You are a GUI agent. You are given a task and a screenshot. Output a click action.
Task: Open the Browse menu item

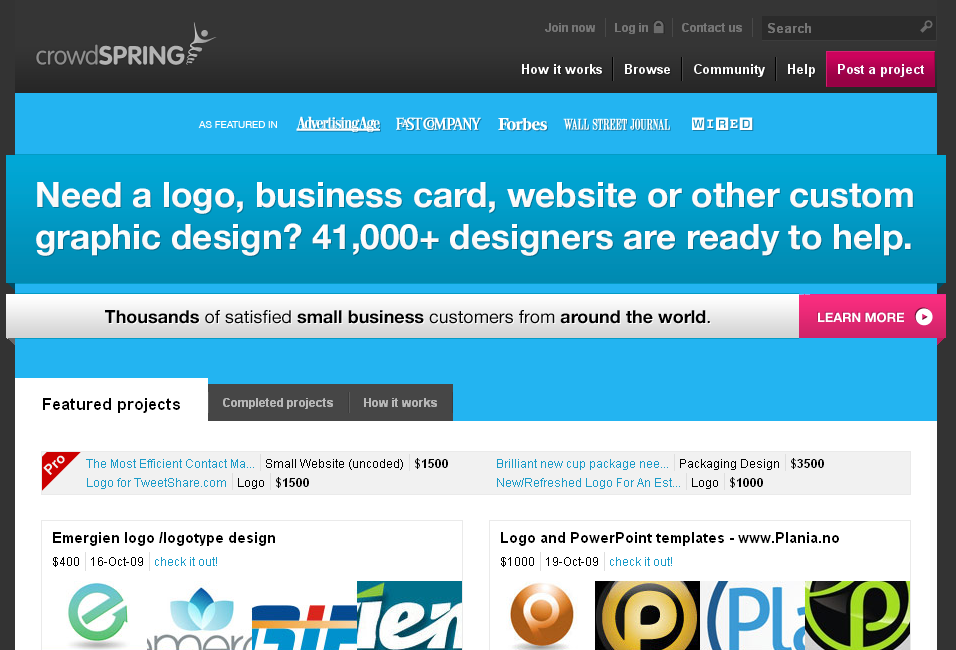coord(647,70)
